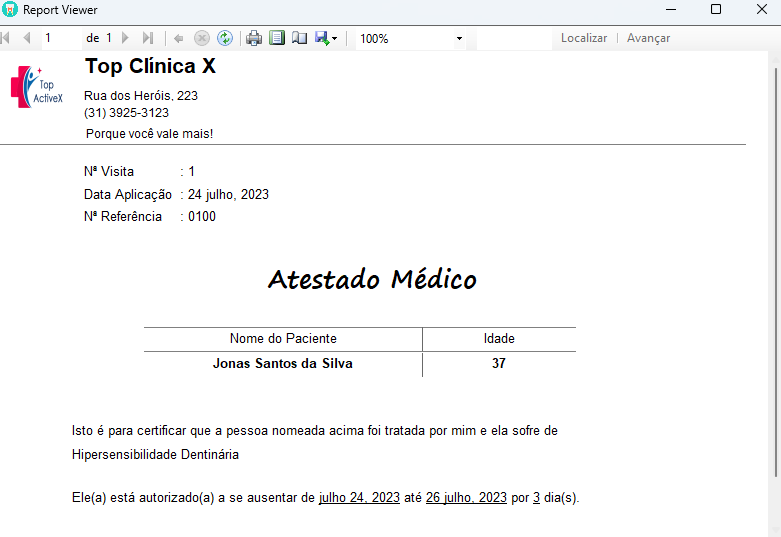Click age value 37

tap(499, 364)
